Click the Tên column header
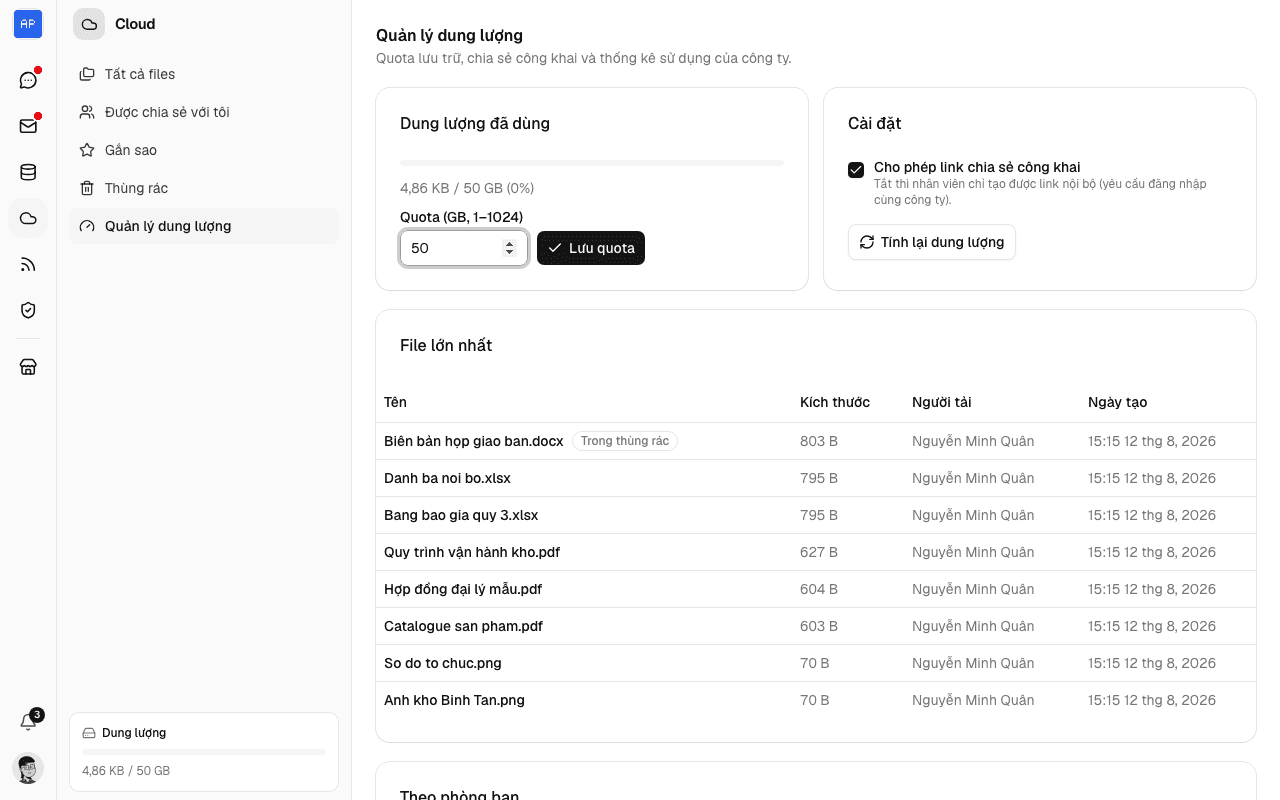The width and height of the screenshot is (1280, 800). pyautogui.click(x=395, y=402)
